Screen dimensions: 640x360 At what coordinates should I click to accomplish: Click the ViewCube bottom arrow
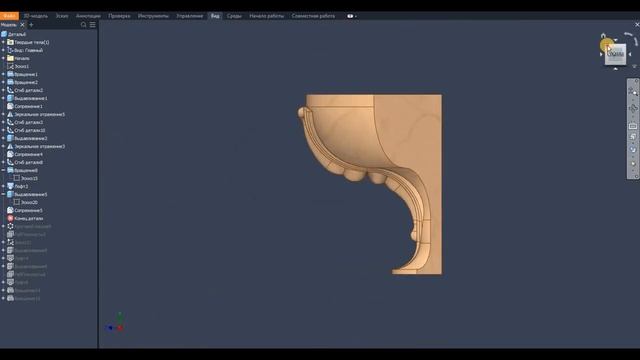coord(616,69)
